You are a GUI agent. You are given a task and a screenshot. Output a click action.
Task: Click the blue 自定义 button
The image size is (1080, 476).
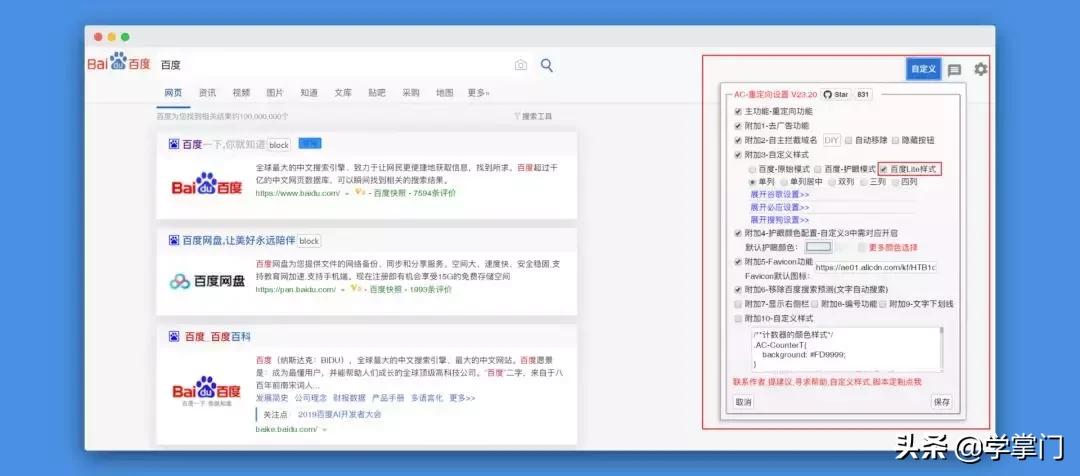[923, 69]
